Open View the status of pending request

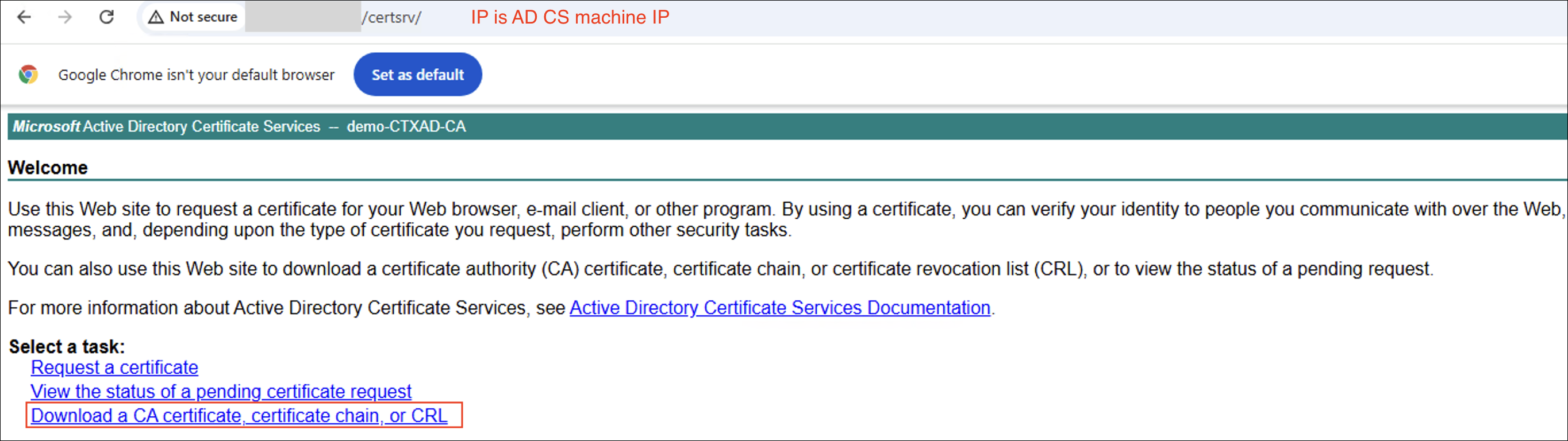[x=221, y=391]
